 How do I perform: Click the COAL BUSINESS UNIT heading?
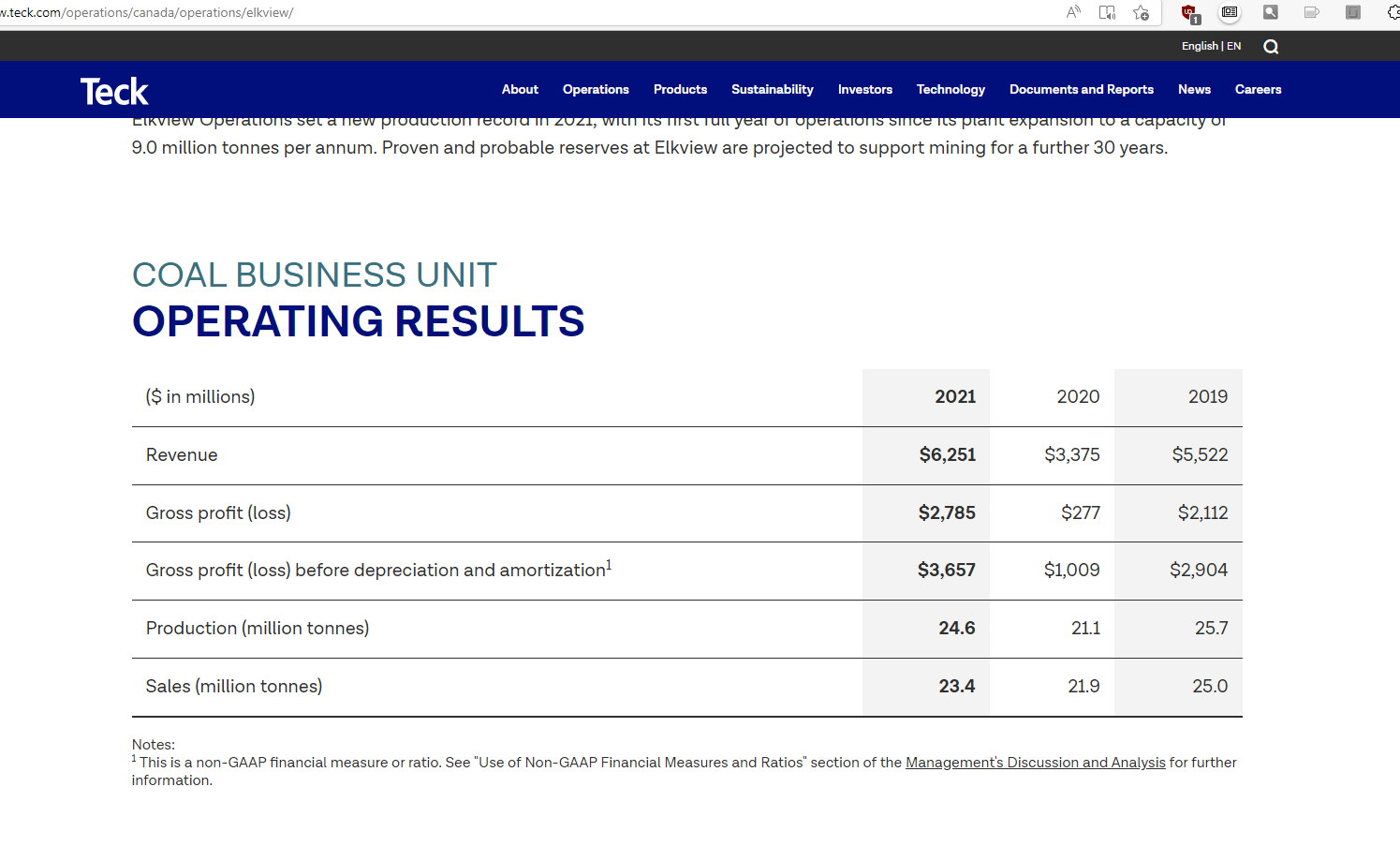pos(315,275)
